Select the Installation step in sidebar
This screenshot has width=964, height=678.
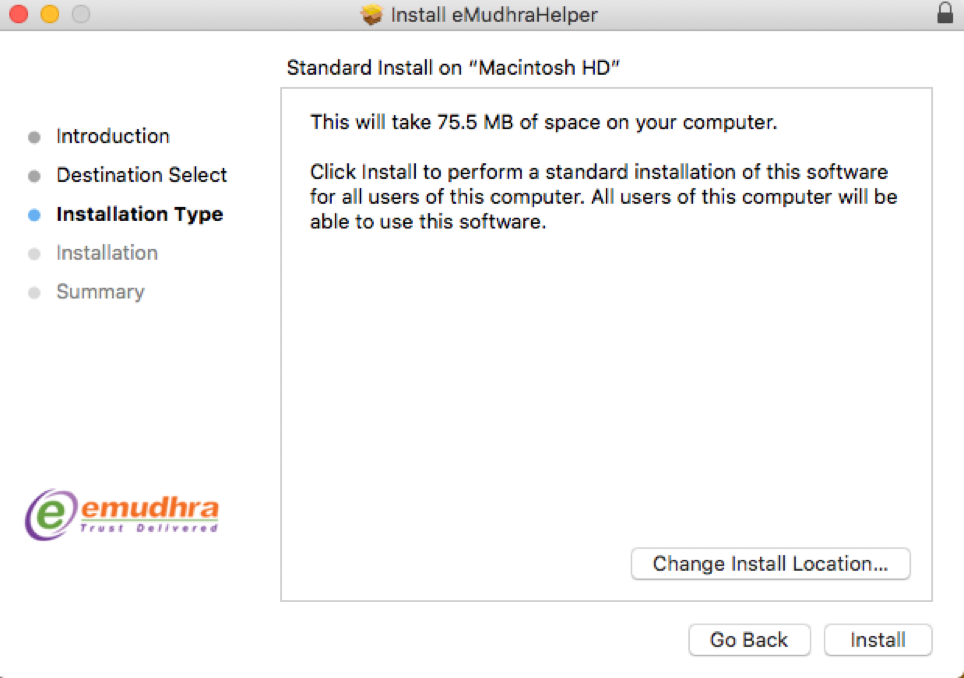(107, 253)
